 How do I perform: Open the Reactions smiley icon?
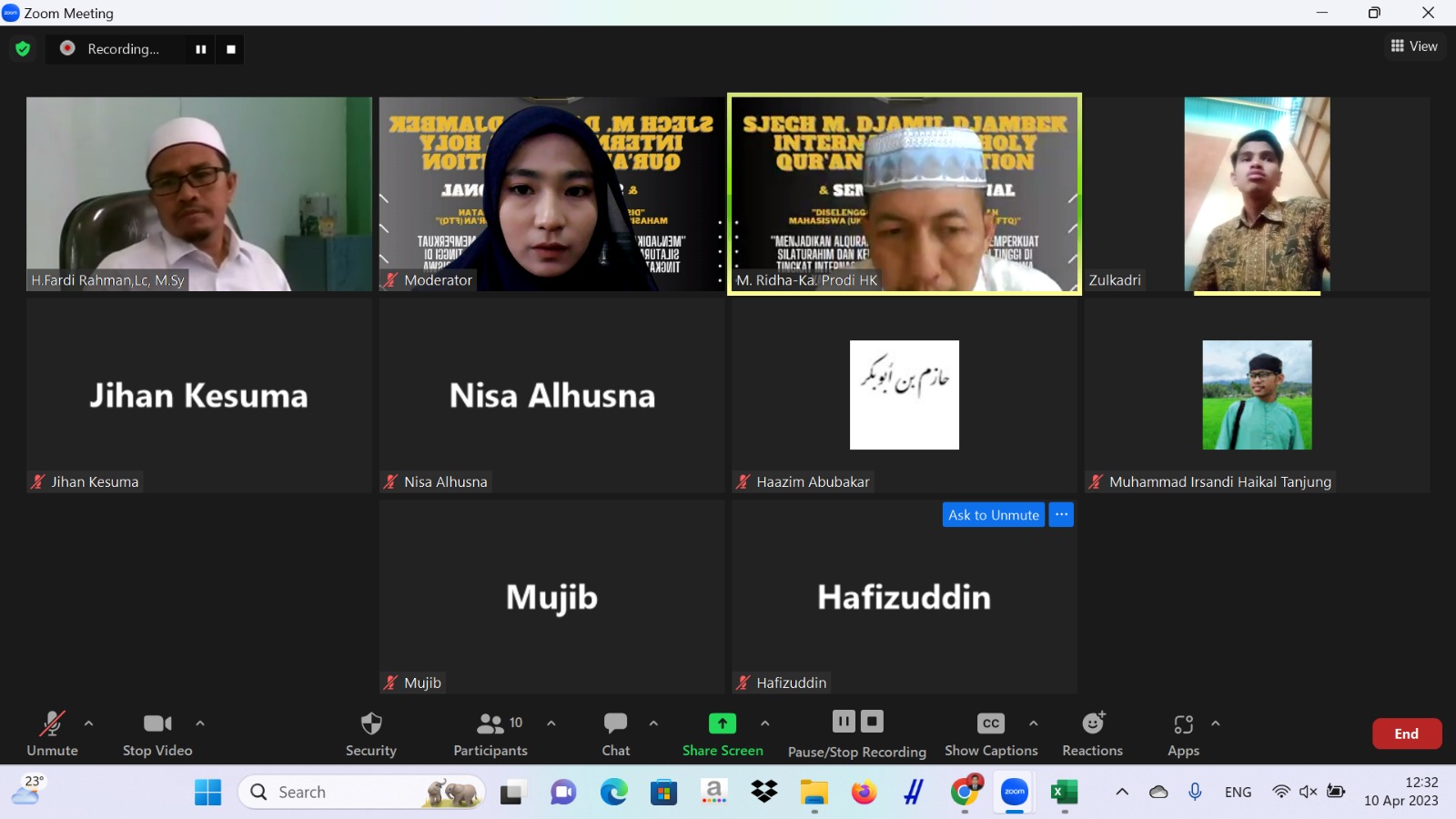(1092, 724)
